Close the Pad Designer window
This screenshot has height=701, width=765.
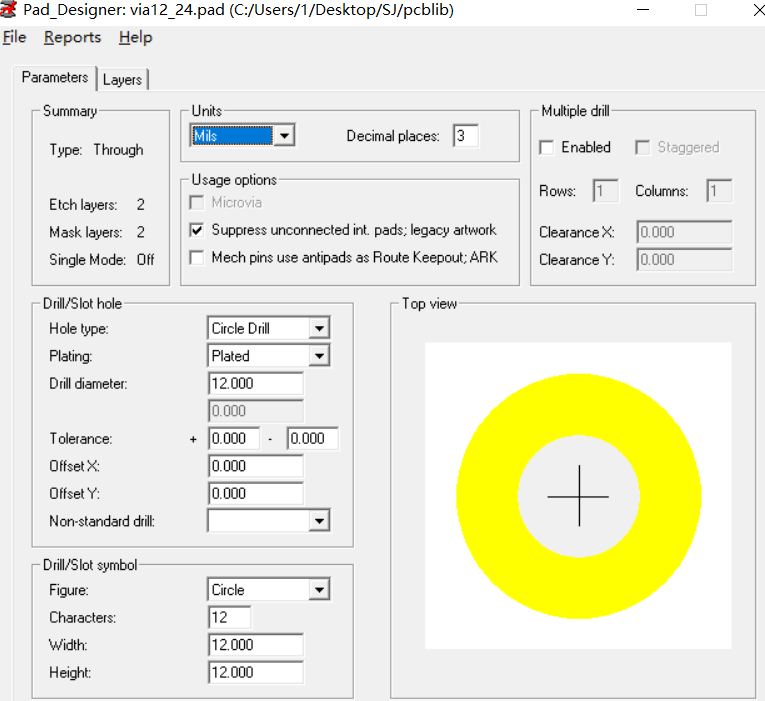coord(758,10)
